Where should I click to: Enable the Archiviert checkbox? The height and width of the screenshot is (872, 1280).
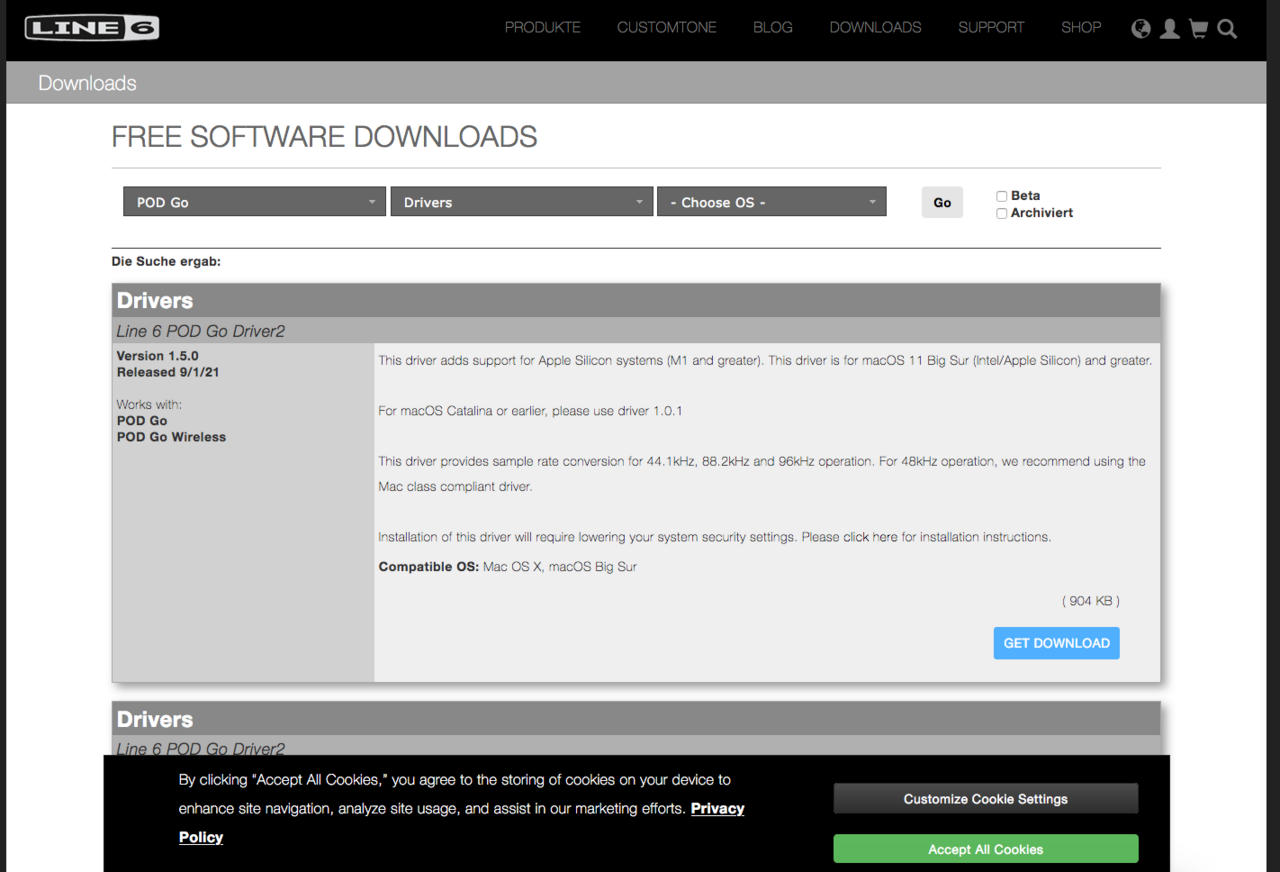(1001, 213)
